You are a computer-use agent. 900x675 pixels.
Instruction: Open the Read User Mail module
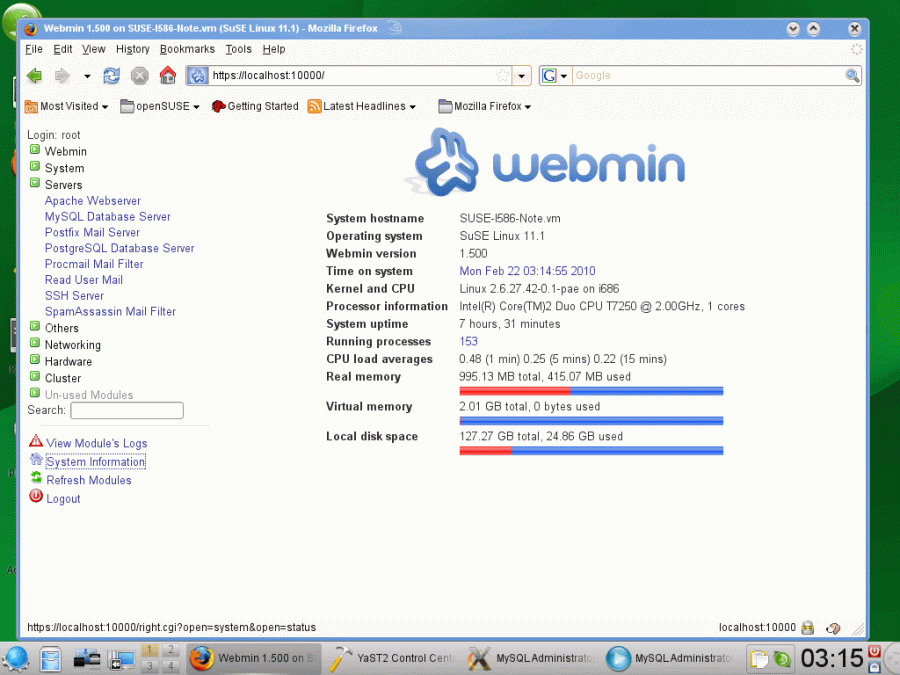84,280
